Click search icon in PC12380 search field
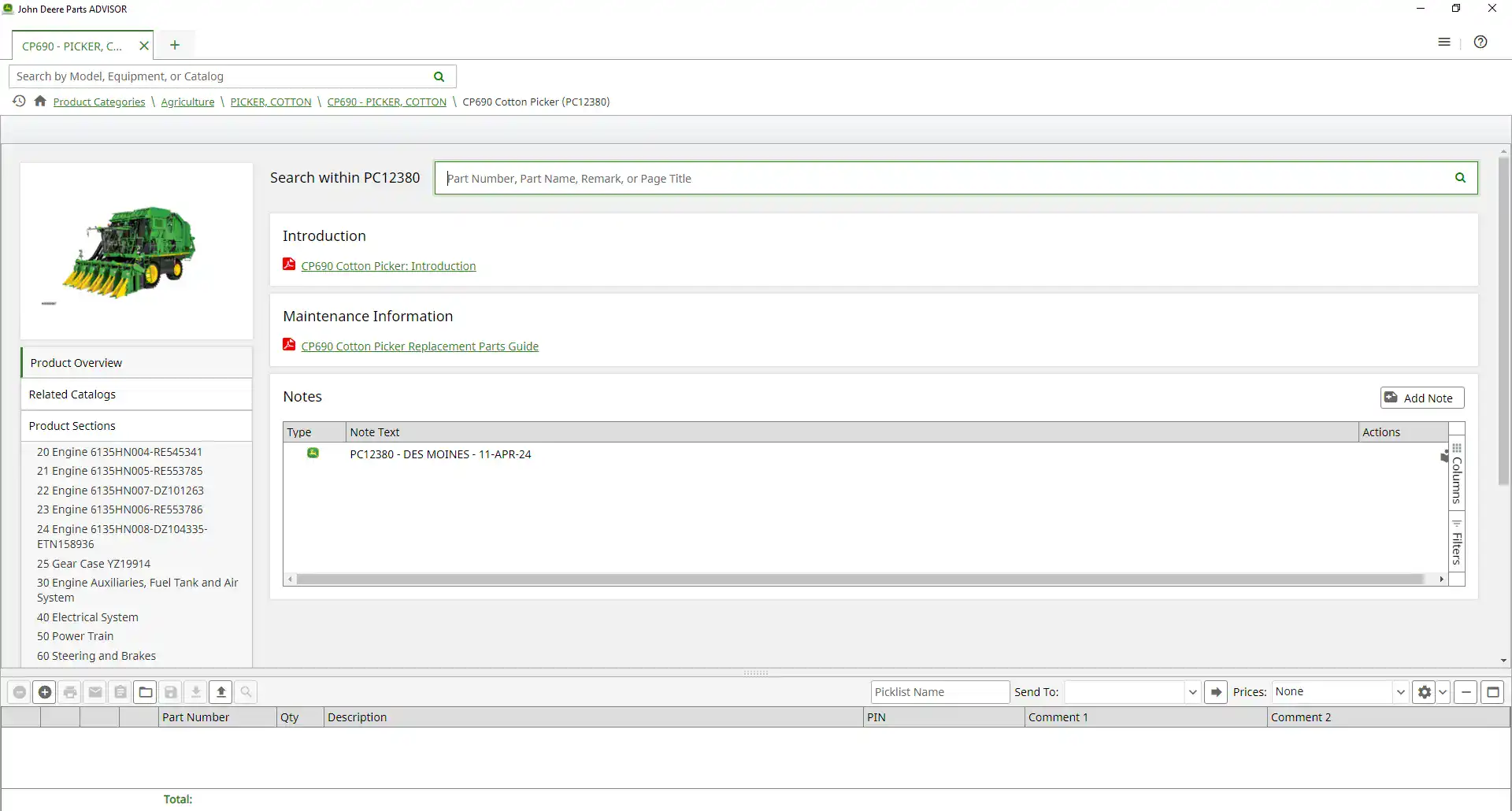The height and width of the screenshot is (811, 1512). [x=1460, y=178]
